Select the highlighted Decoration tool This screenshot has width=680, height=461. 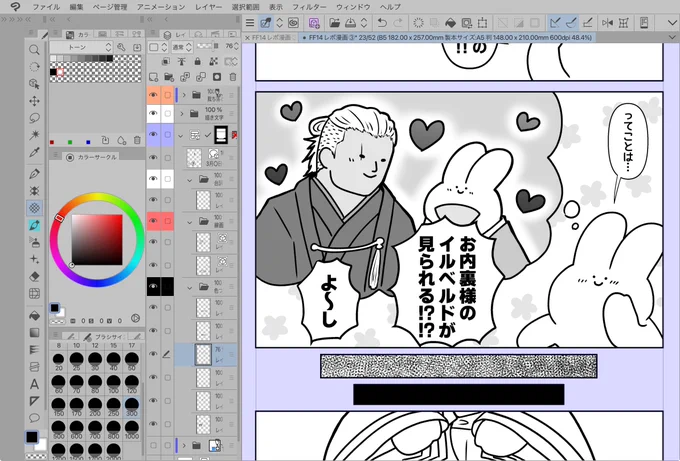click(34, 208)
